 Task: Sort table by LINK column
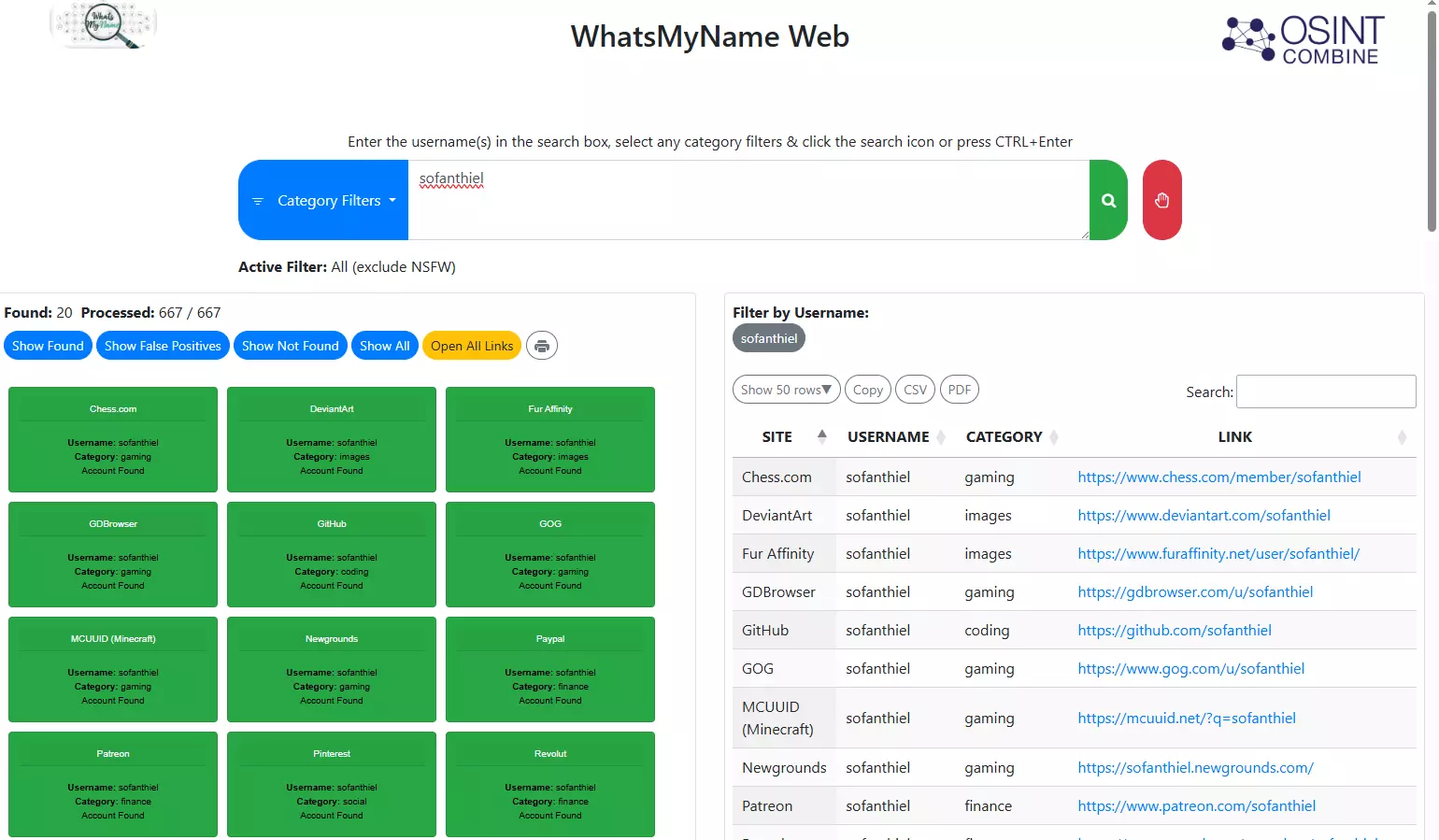click(x=1242, y=437)
